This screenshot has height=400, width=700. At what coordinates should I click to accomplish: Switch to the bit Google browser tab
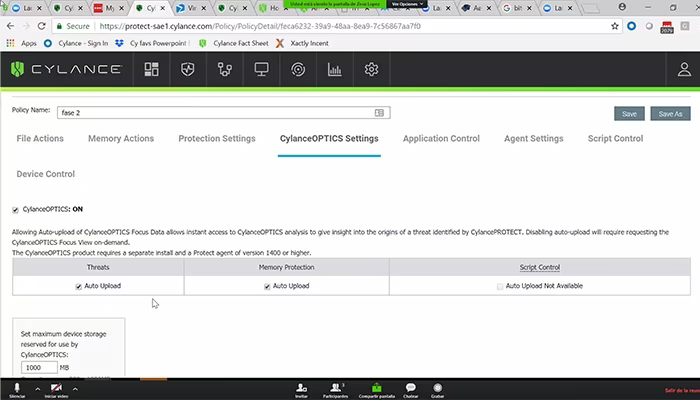click(518, 8)
